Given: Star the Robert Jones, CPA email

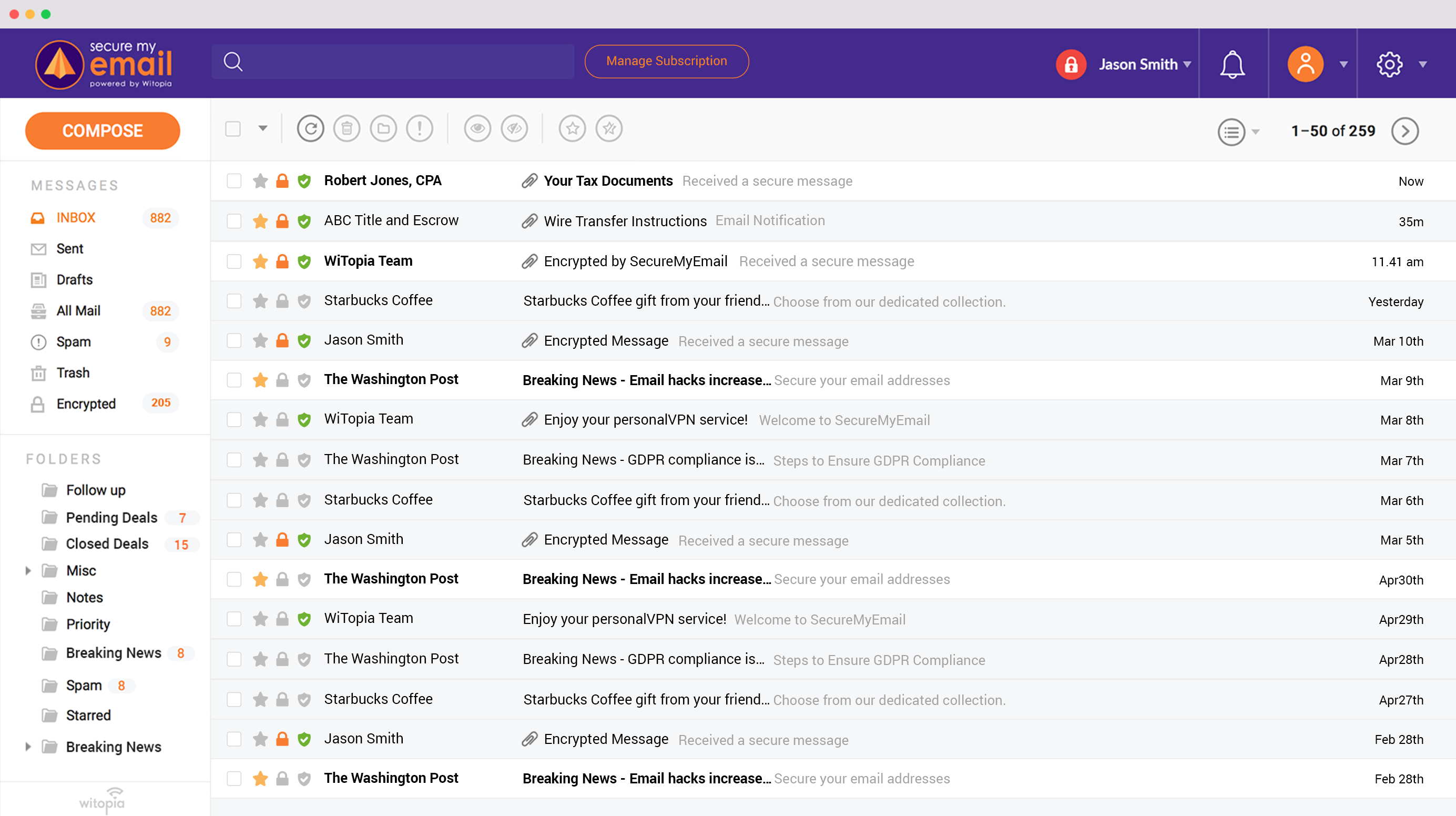Looking at the screenshot, I should click(260, 181).
